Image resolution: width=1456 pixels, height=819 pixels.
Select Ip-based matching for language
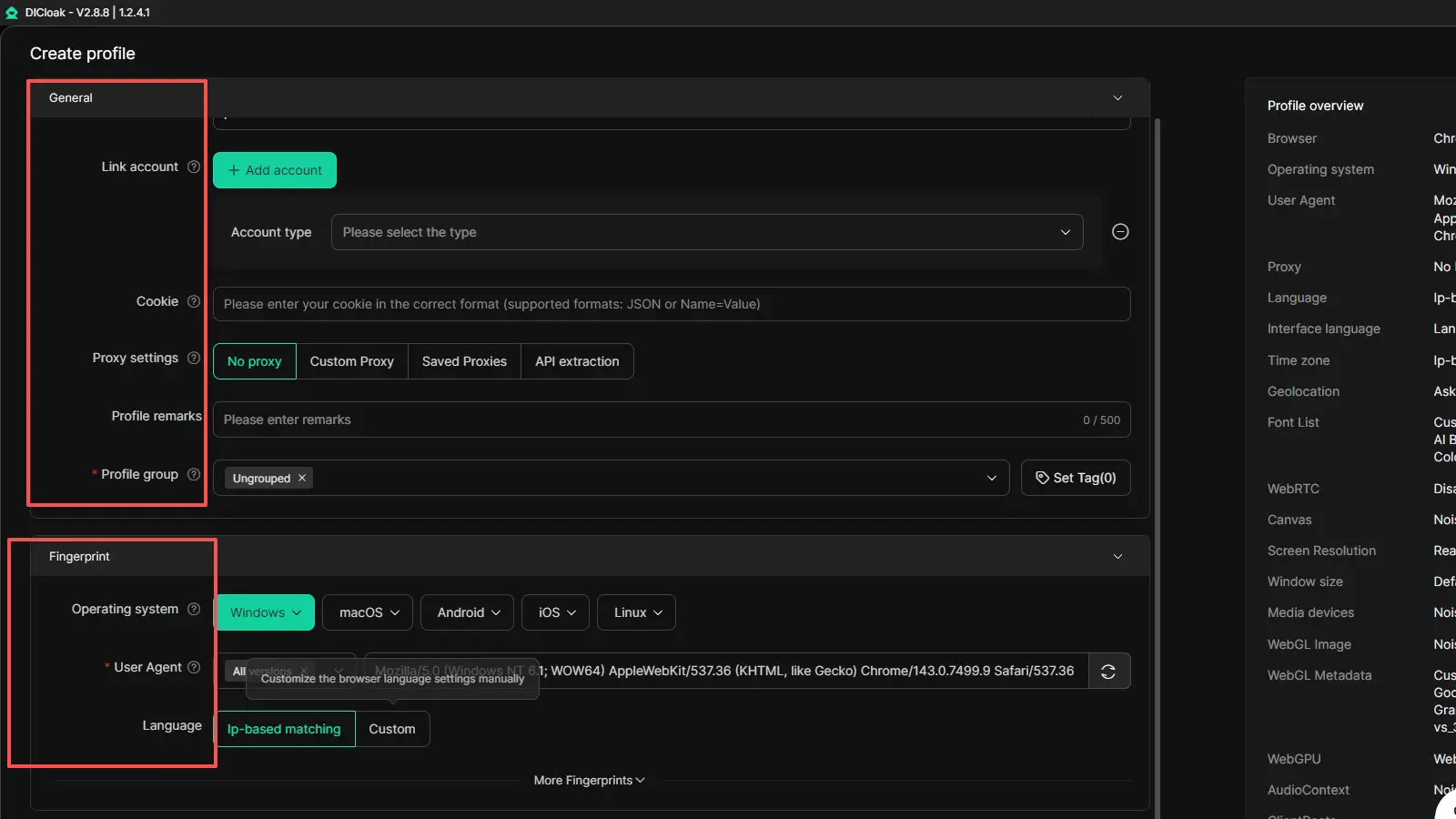click(x=284, y=729)
